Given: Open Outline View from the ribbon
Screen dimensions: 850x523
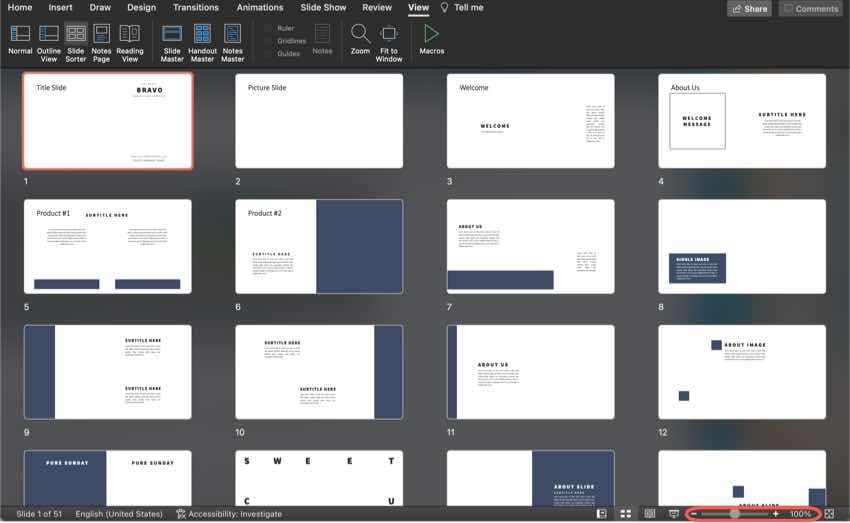Looking at the screenshot, I should [x=49, y=40].
